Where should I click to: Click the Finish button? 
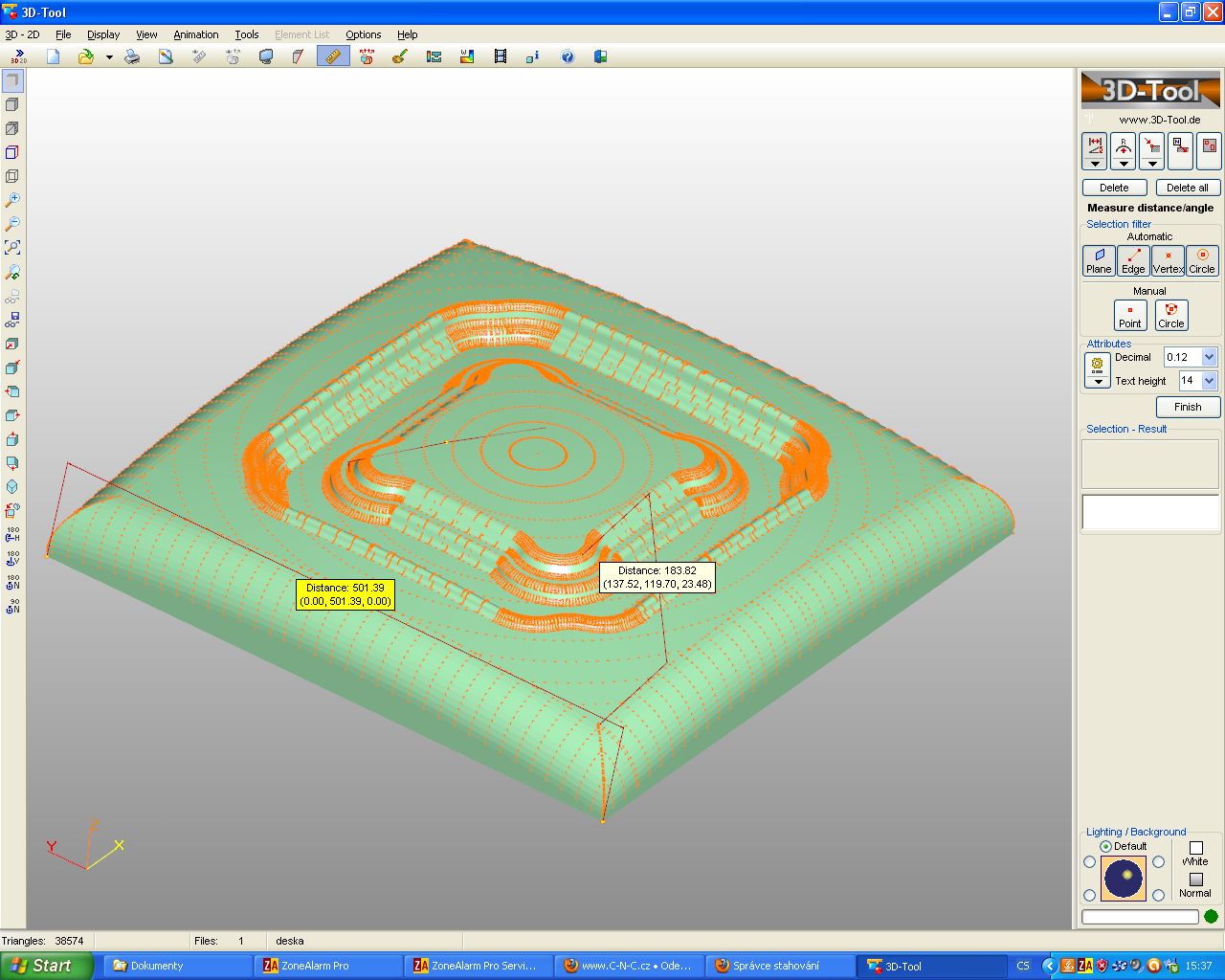pos(1187,407)
